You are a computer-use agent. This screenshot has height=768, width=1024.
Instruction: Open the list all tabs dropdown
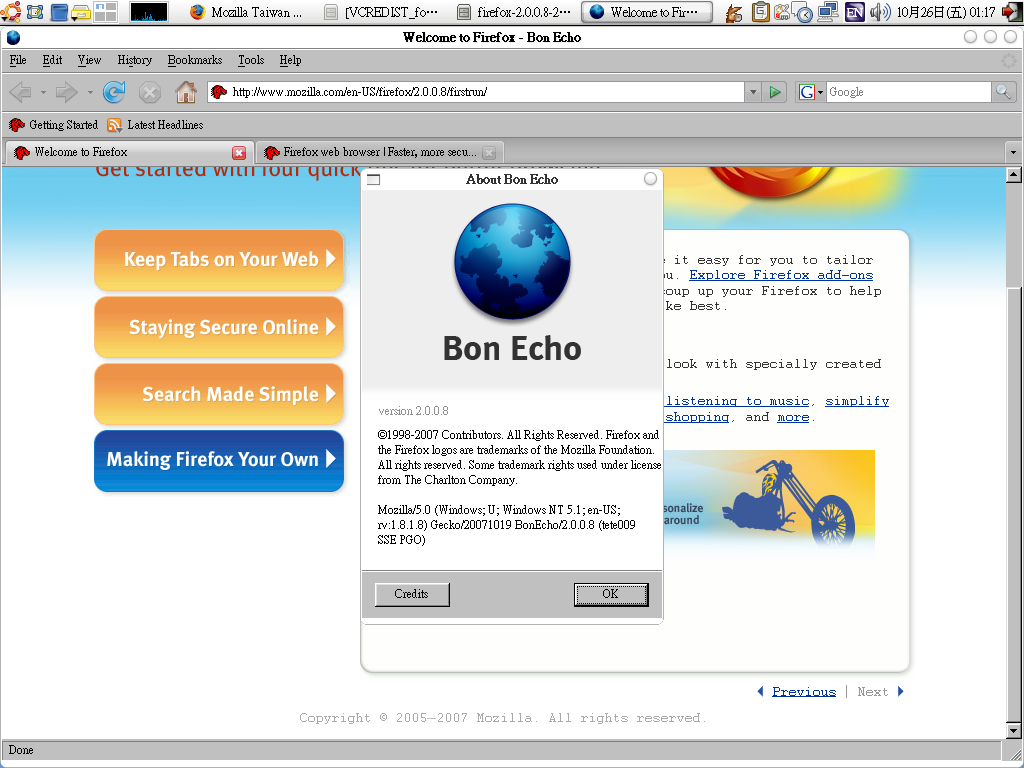[1013, 152]
